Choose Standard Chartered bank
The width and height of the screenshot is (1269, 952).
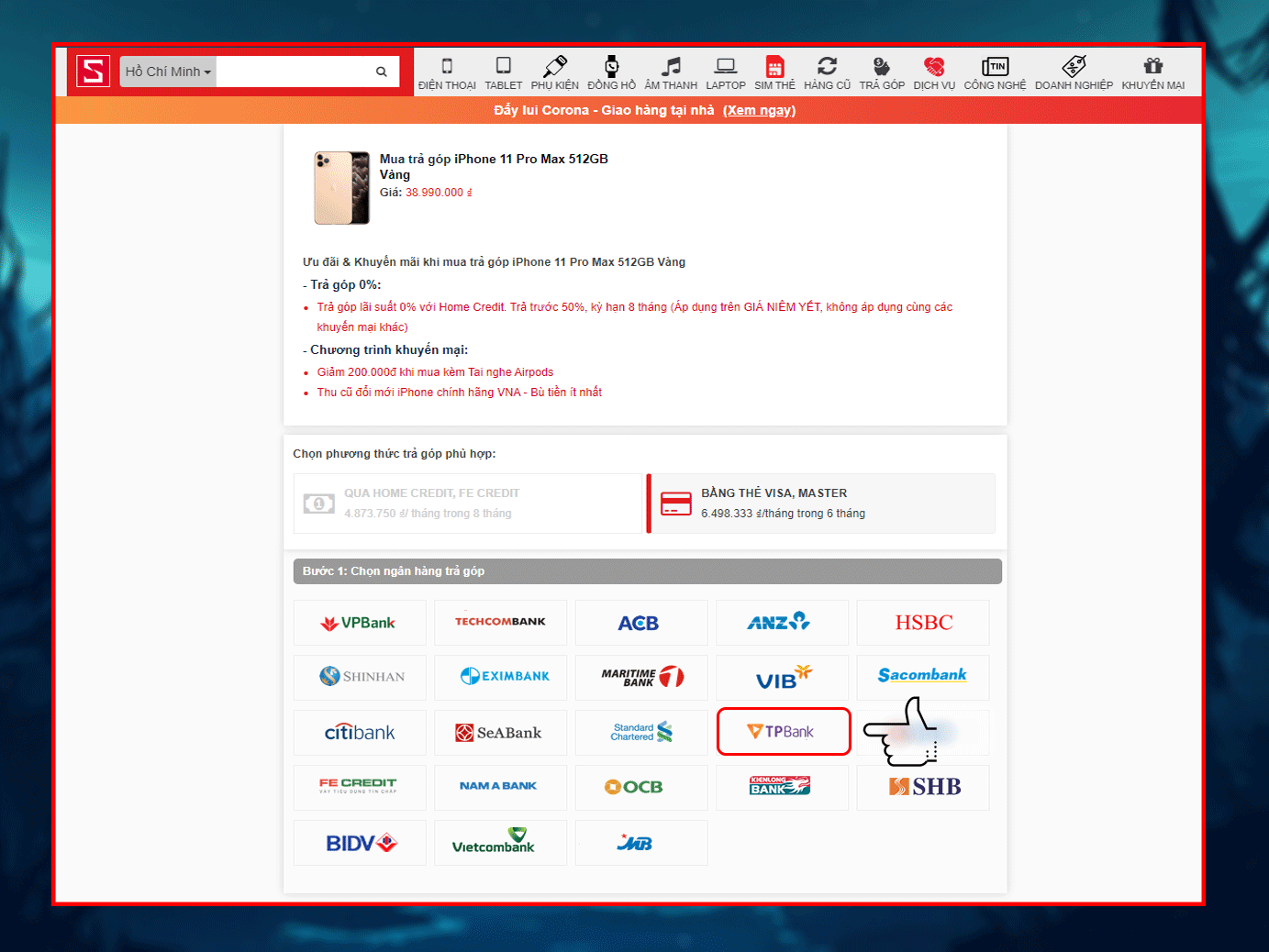pyautogui.click(x=641, y=733)
